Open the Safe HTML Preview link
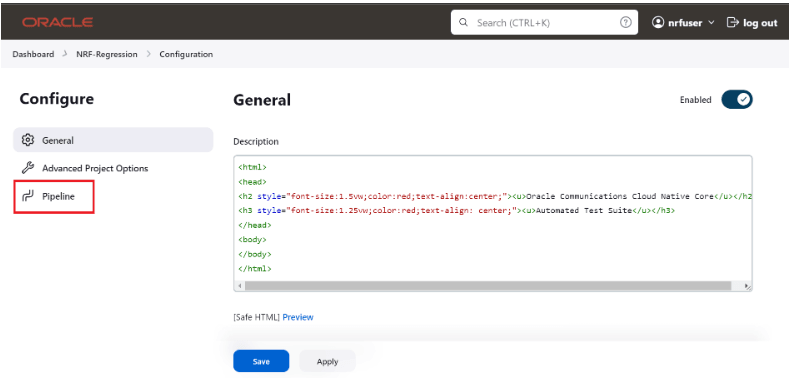The width and height of the screenshot is (792, 380). tap(298, 317)
